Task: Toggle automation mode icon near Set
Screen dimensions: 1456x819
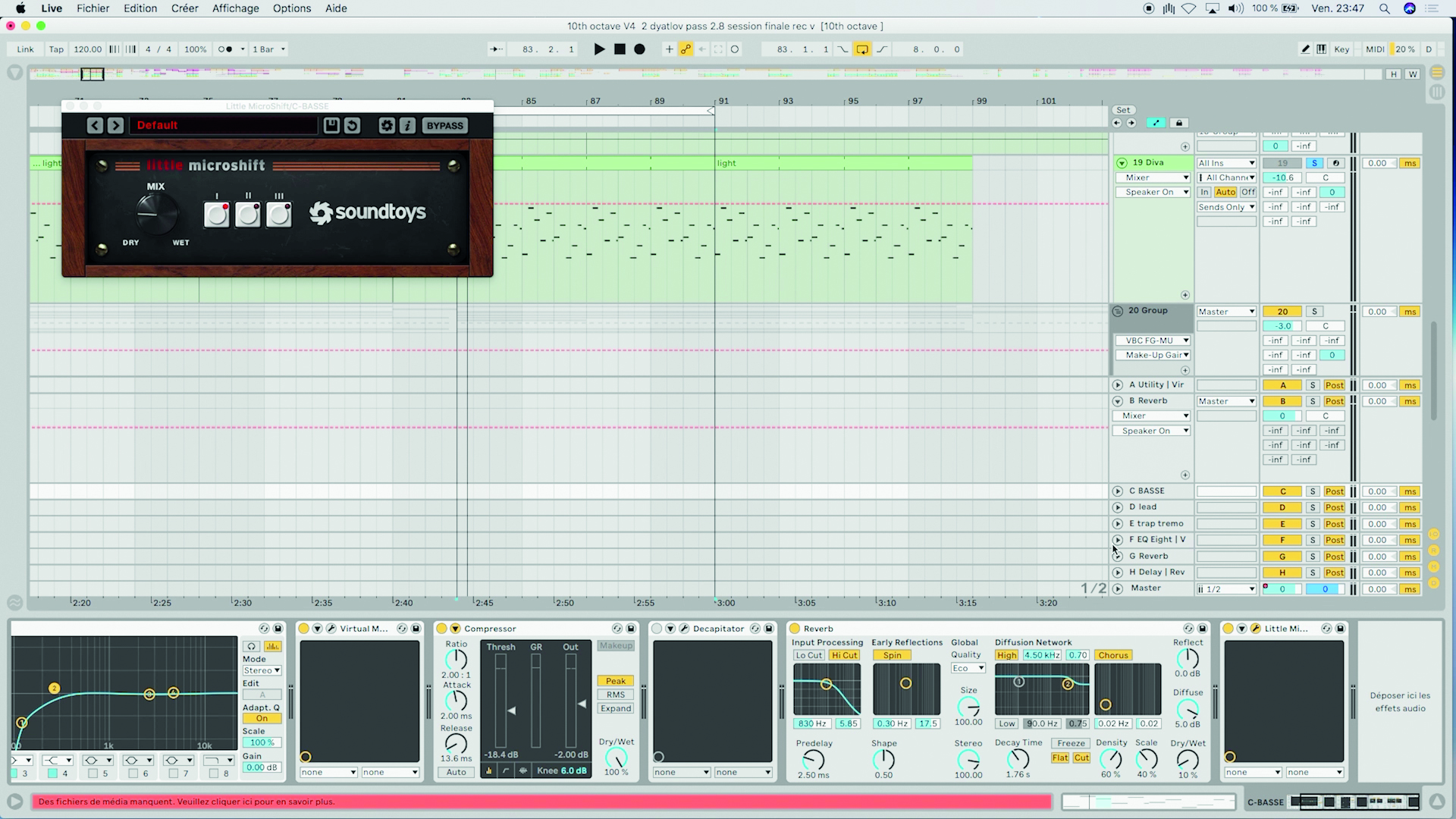Action: [x=1156, y=123]
